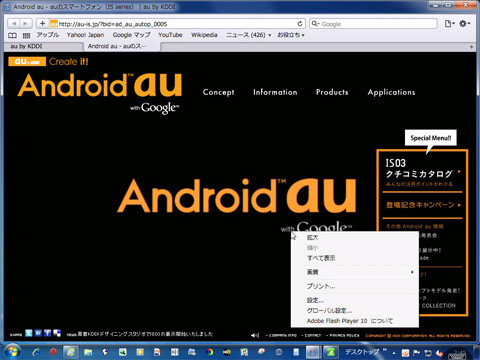This screenshot has height=360, width=480.
Task: Open the Contact footer link
Action: [311, 336]
